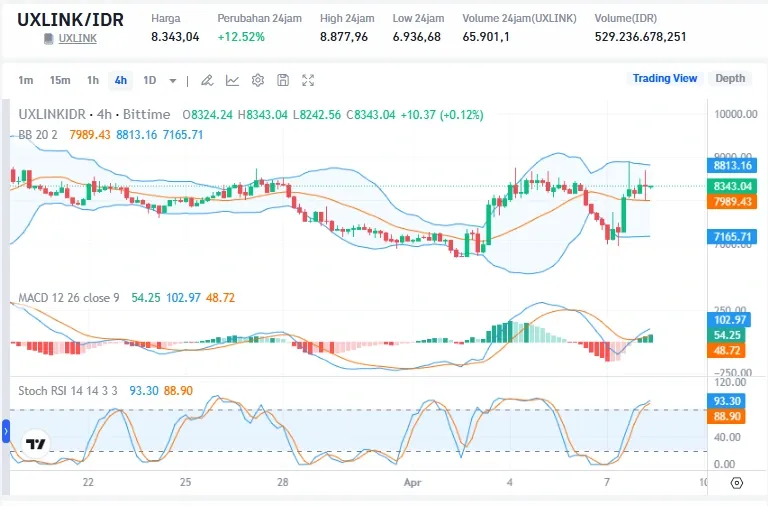Click the 10000.00 price axis label
The width and height of the screenshot is (768, 506).
click(736, 114)
